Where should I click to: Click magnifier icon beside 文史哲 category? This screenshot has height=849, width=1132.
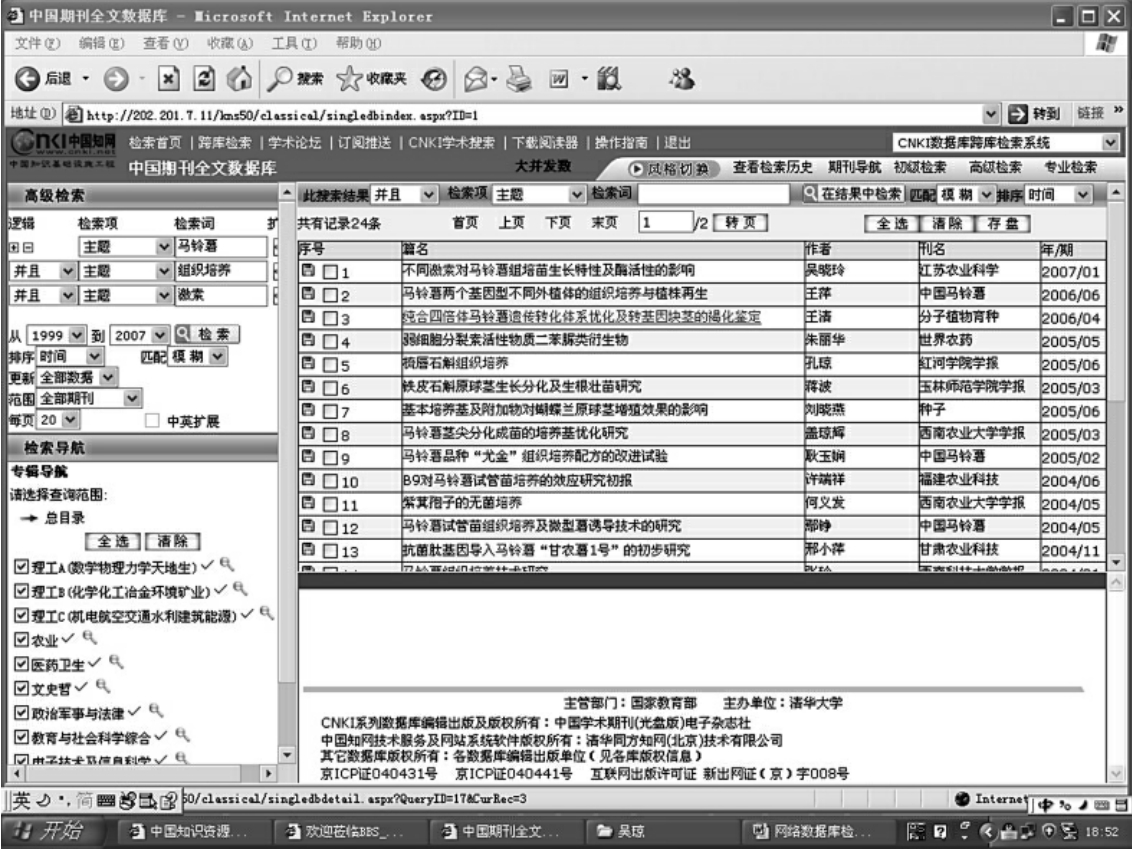point(103,686)
